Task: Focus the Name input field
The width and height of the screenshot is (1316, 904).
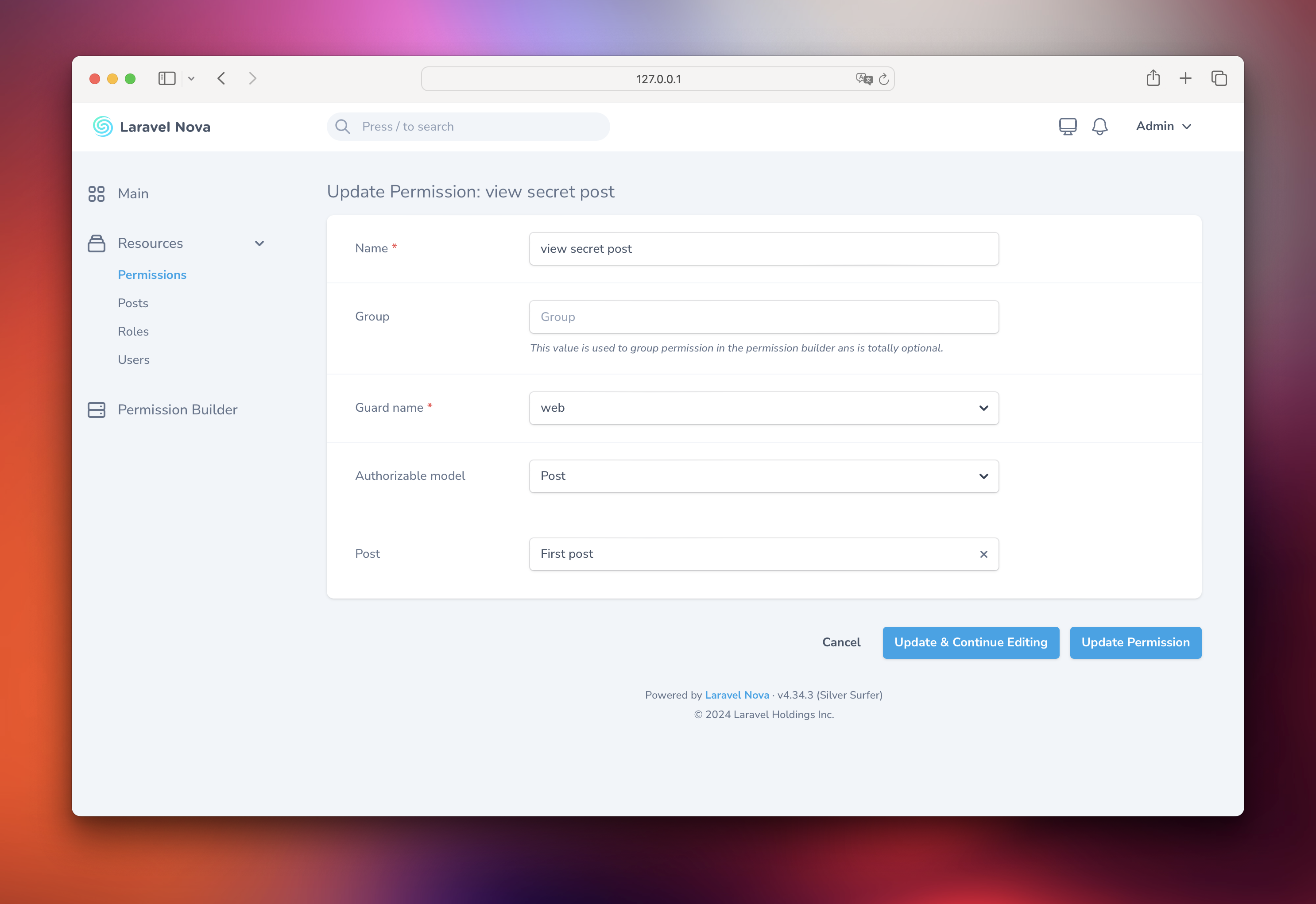Action: click(x=764, y=249)
